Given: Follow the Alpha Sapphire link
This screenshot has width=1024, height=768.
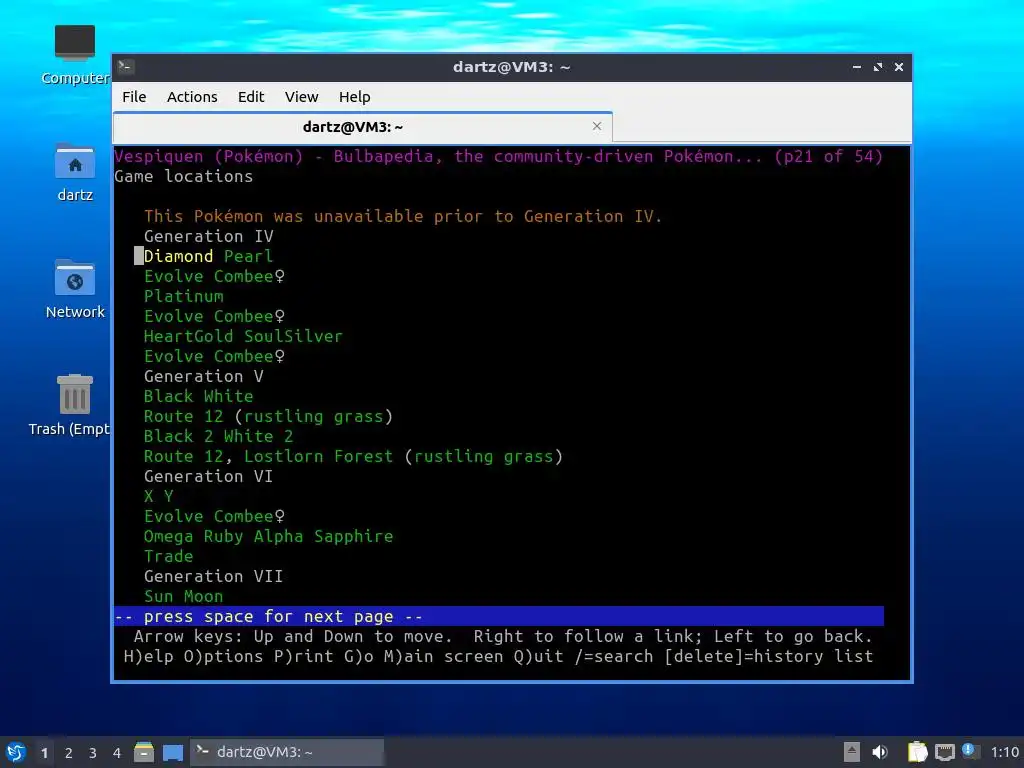Looking at the screenshot, I should (x=323, y=536).
